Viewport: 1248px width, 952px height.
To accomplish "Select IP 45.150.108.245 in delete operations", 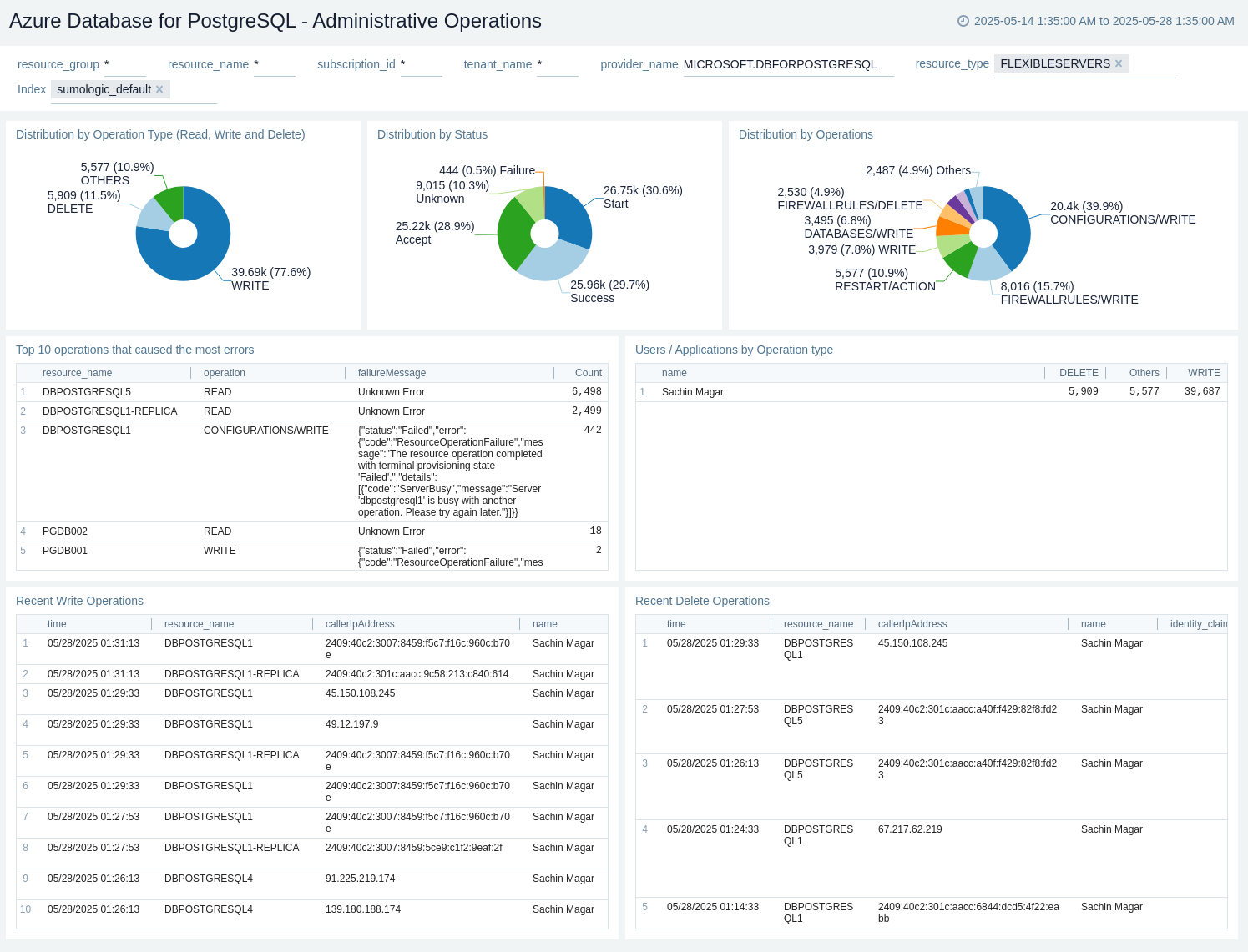I will tap(913, 643).
